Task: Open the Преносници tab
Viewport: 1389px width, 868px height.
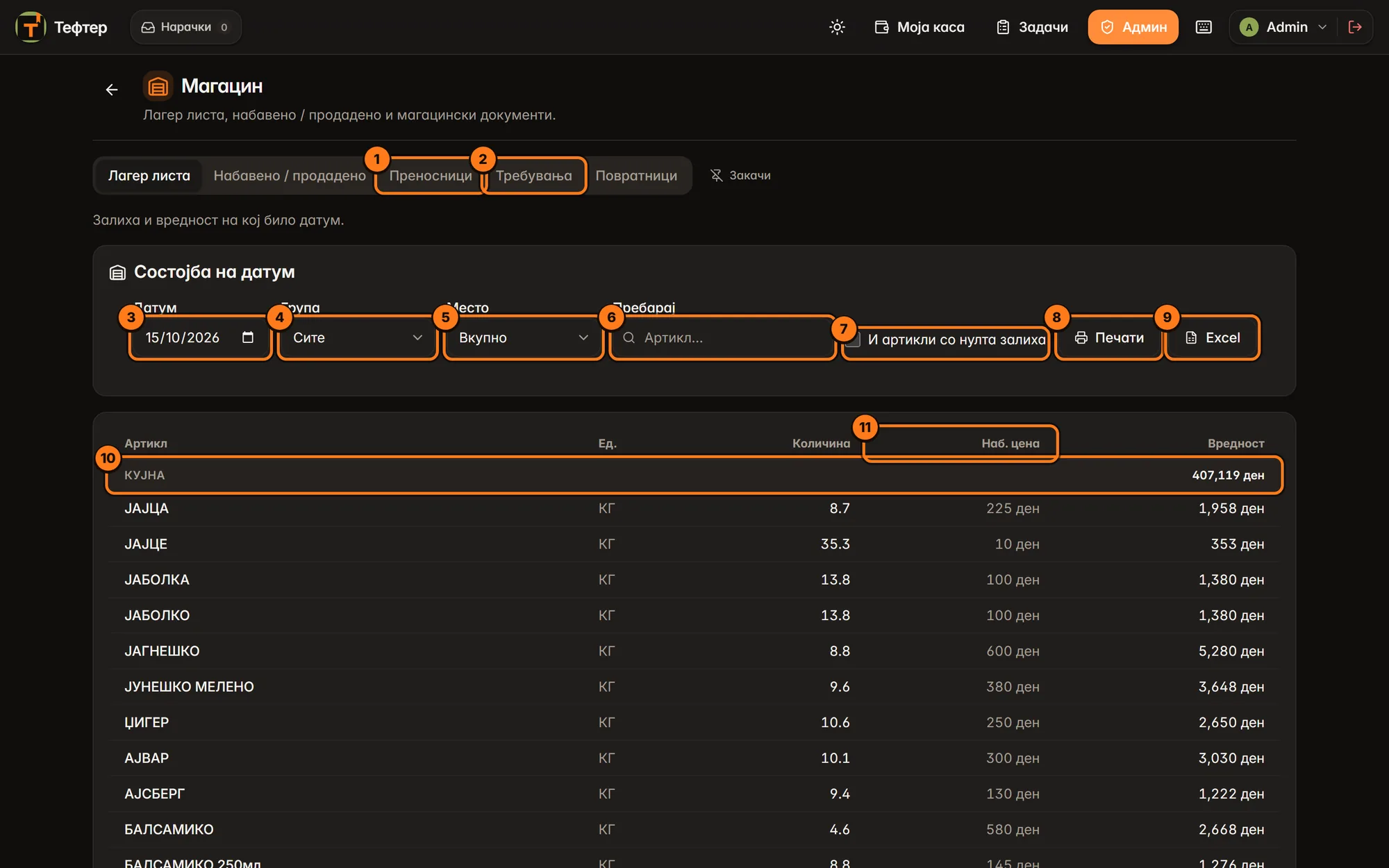Action: (431, 176)
